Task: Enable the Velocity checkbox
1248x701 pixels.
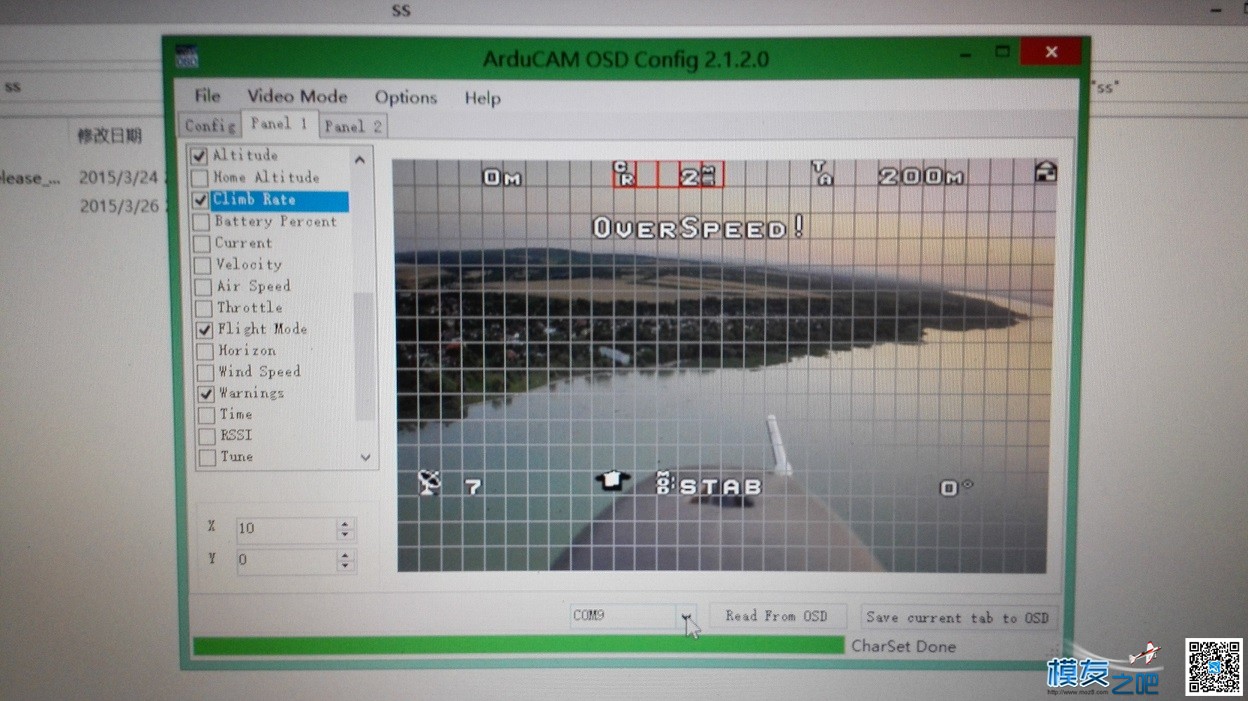Action: tap(203, 265)
